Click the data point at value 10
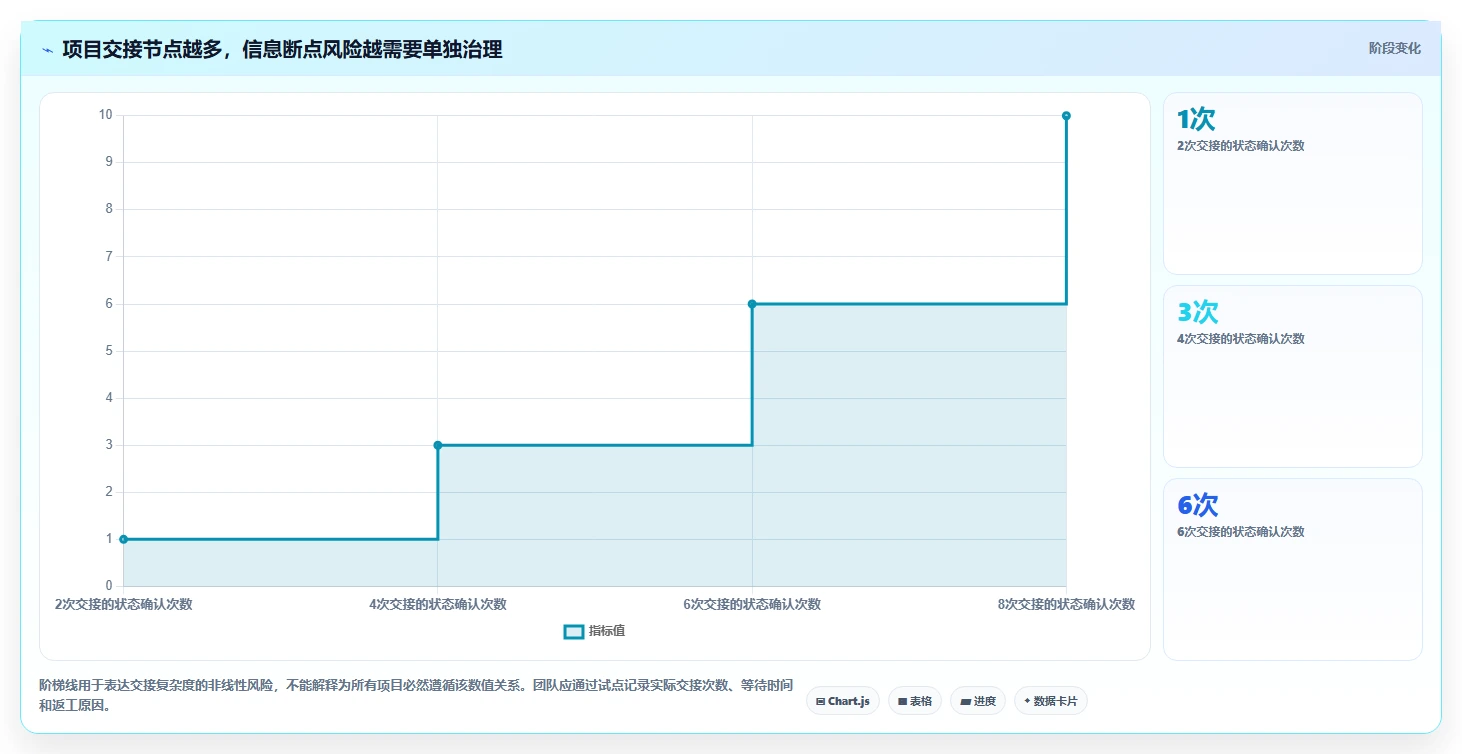The image size is (1462, 754). [1066, 116]
